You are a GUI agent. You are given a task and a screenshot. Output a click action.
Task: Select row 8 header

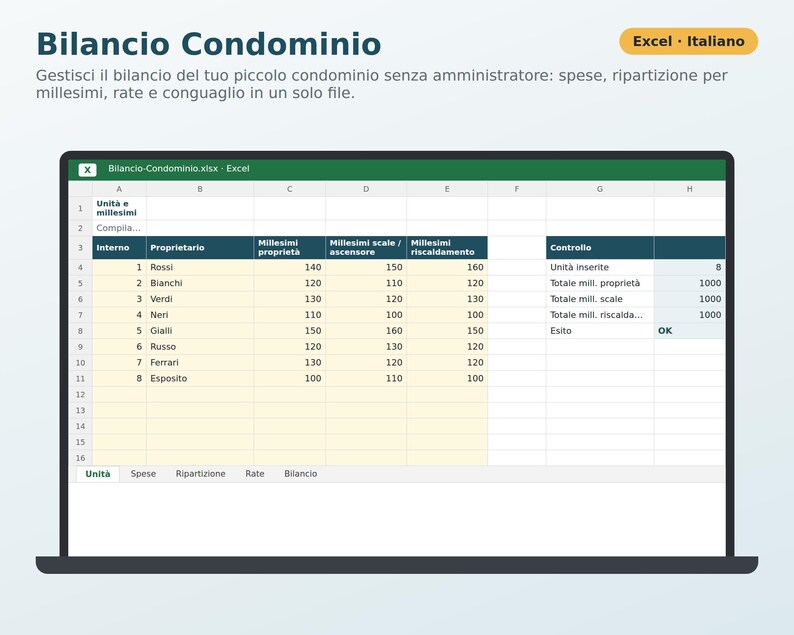81,331
